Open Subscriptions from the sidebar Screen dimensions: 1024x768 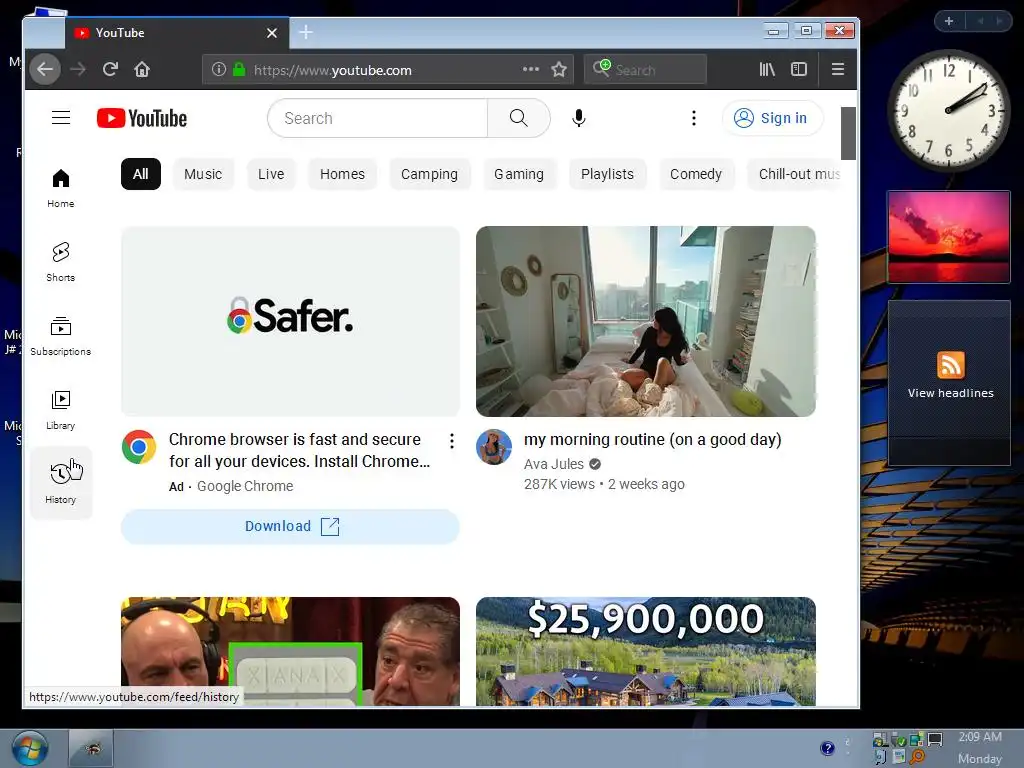[x=61, y=336]
